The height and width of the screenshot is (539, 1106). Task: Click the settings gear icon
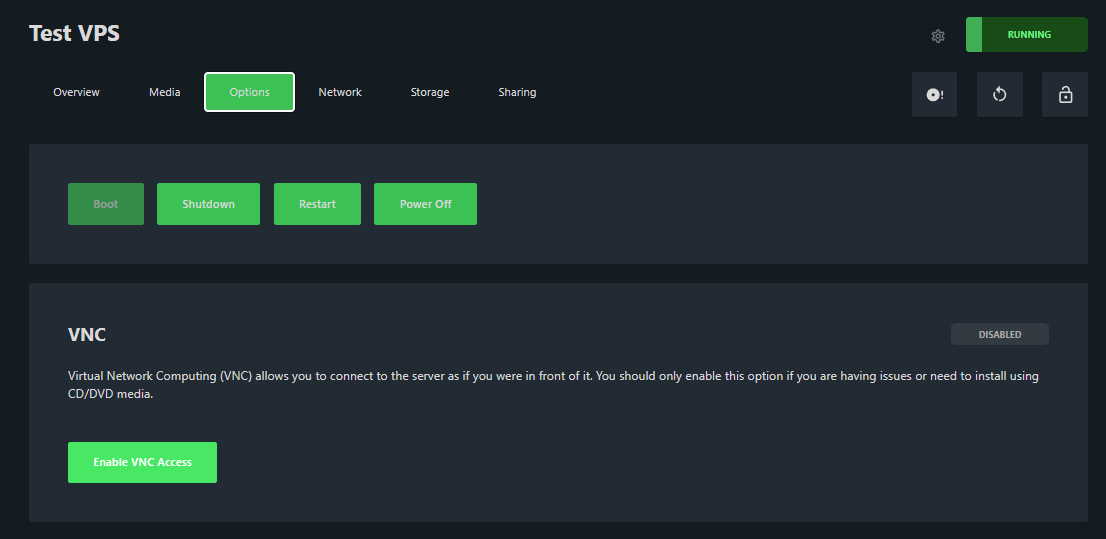click(938, 36)
